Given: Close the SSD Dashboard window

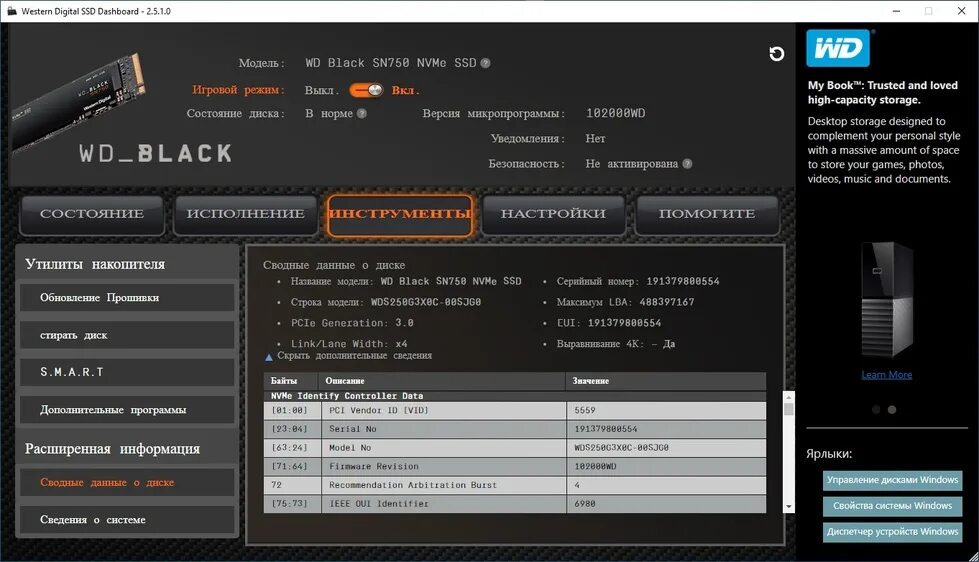Looking at the screenshot, I should click(x=962, y=11).
